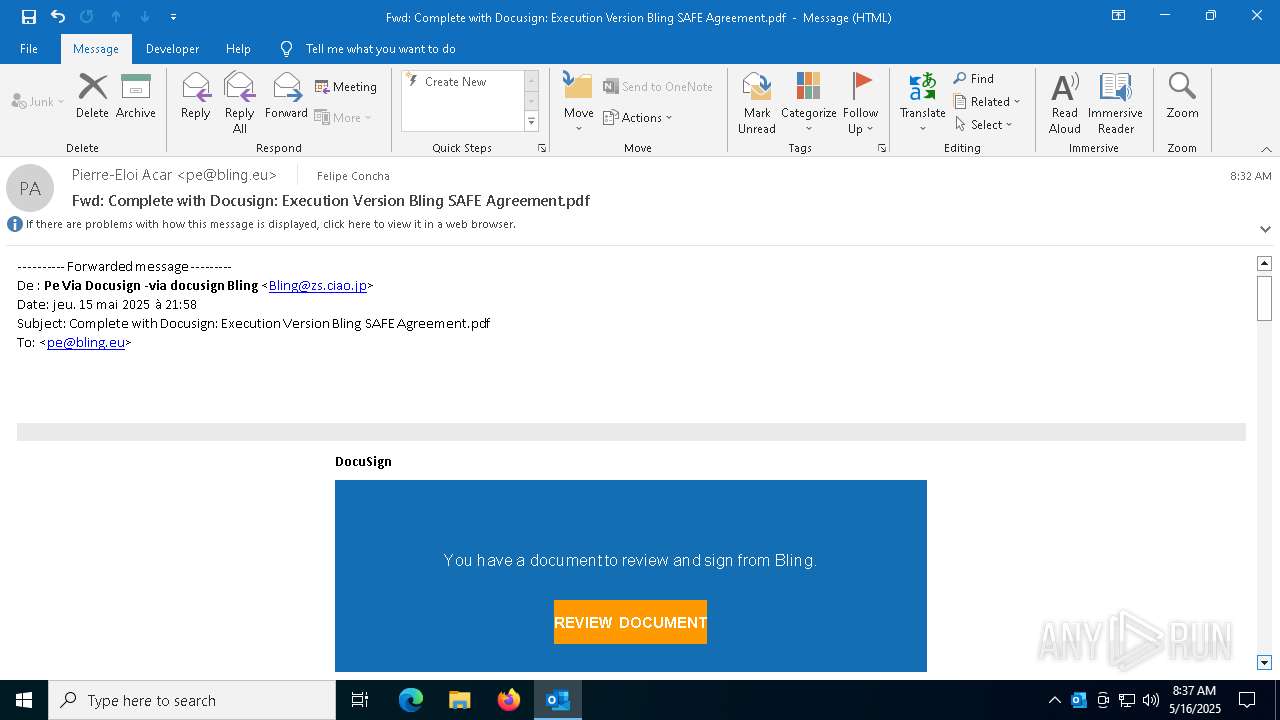Screen dimensions: 1280x720
Task: Open the Actions dropdown
Action: coord(638,117)
